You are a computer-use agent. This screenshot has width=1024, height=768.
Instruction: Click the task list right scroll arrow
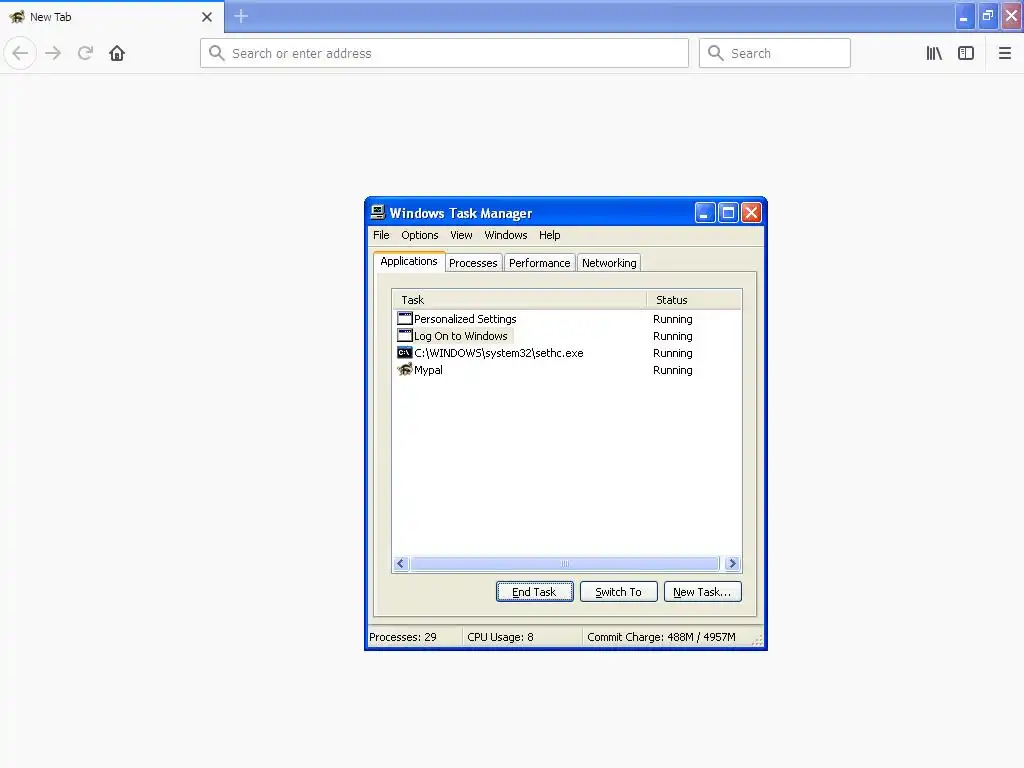click(x=732, y=564)
